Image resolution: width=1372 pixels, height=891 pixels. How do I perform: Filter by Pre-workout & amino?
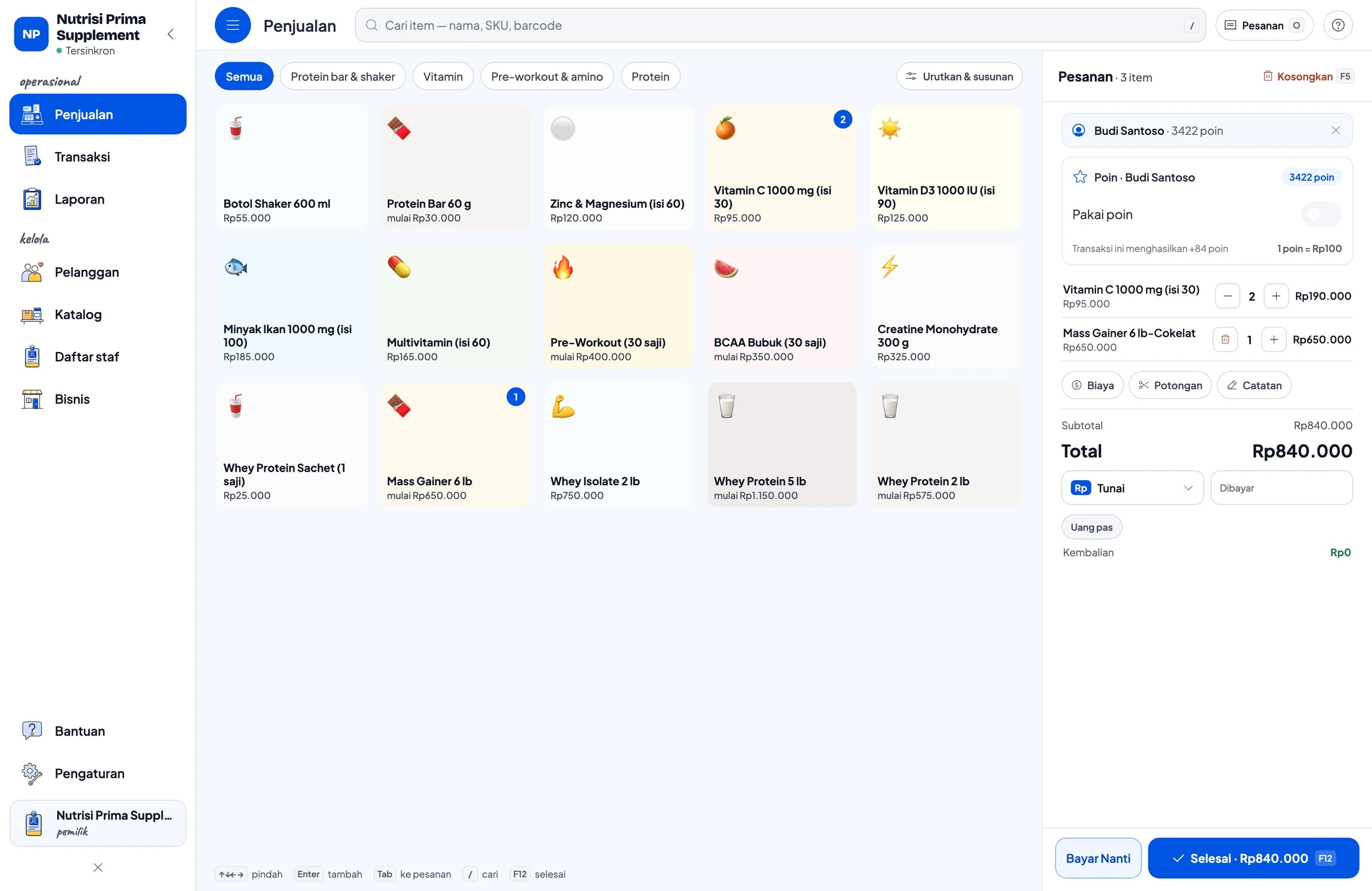547,76
